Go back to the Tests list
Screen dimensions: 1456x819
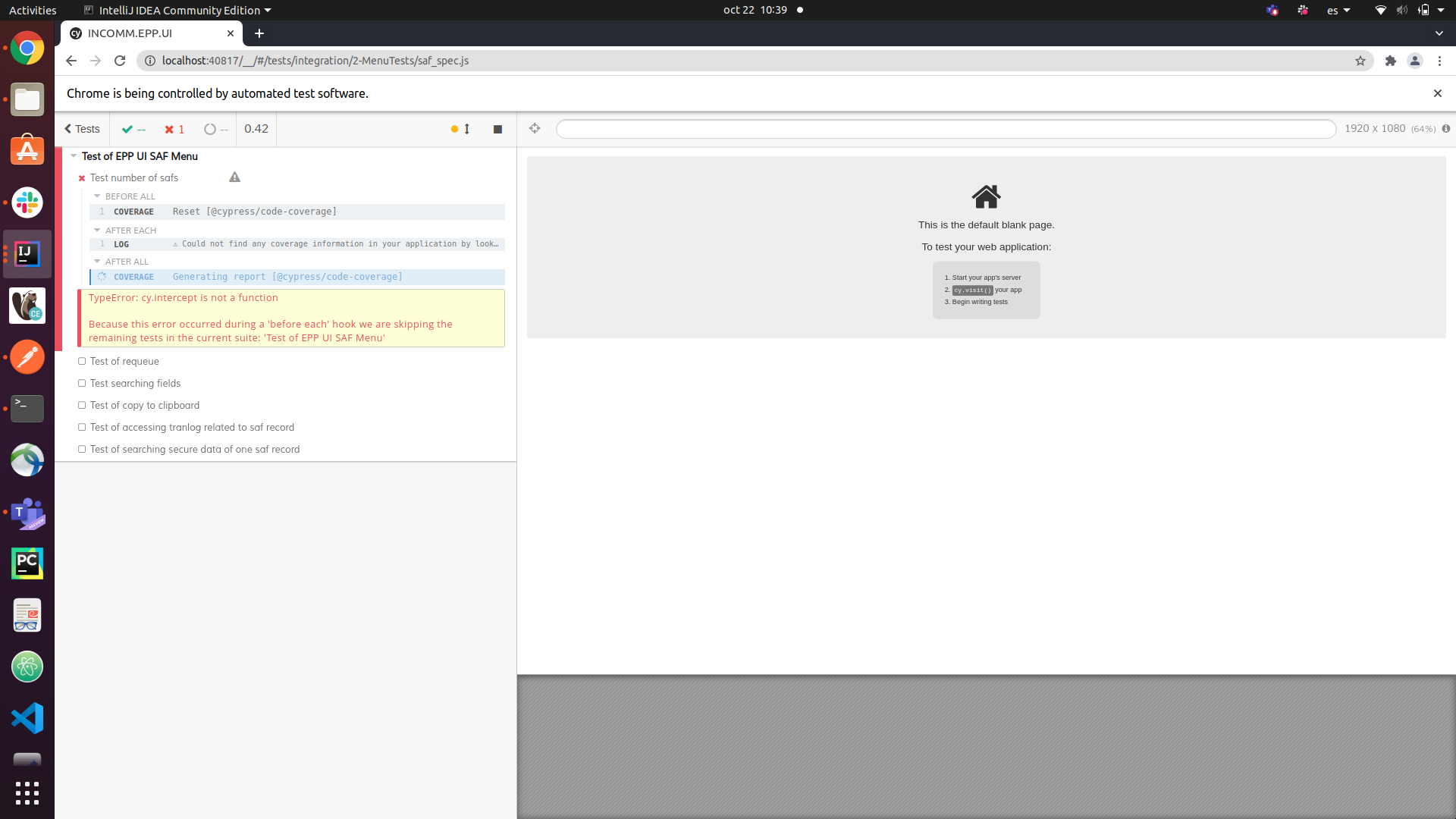(81, 129)
